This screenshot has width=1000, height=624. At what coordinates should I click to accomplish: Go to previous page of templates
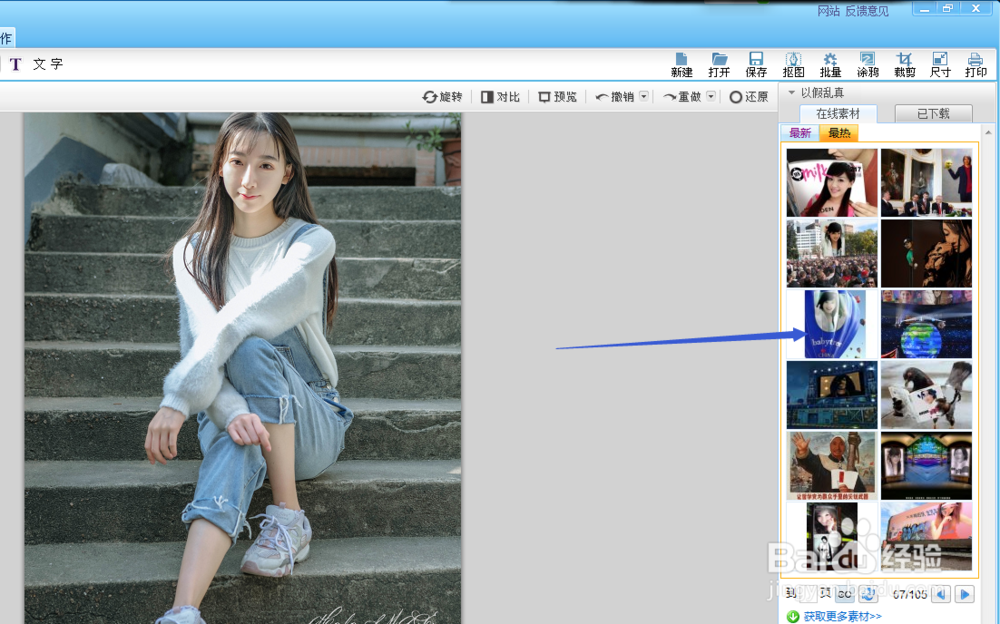click(941, 595)
